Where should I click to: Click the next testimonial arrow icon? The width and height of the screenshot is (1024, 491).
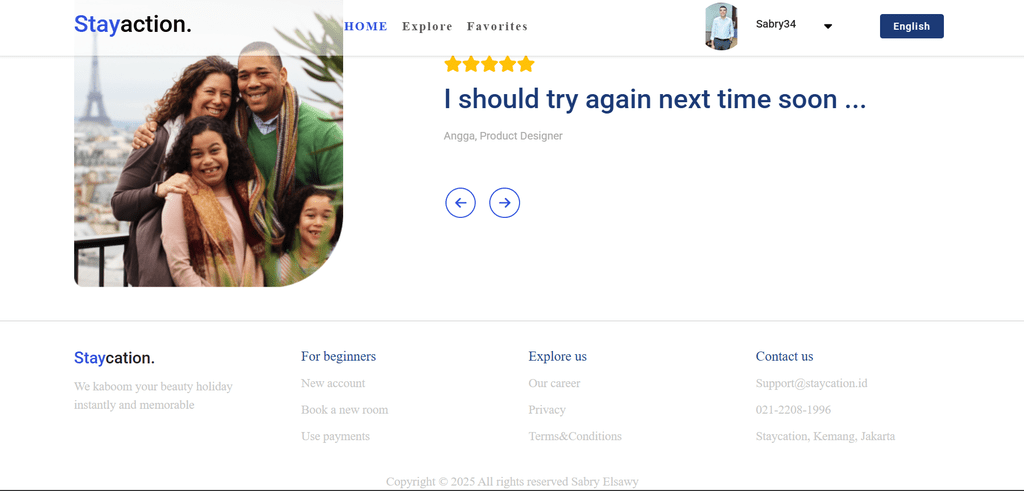504,202
